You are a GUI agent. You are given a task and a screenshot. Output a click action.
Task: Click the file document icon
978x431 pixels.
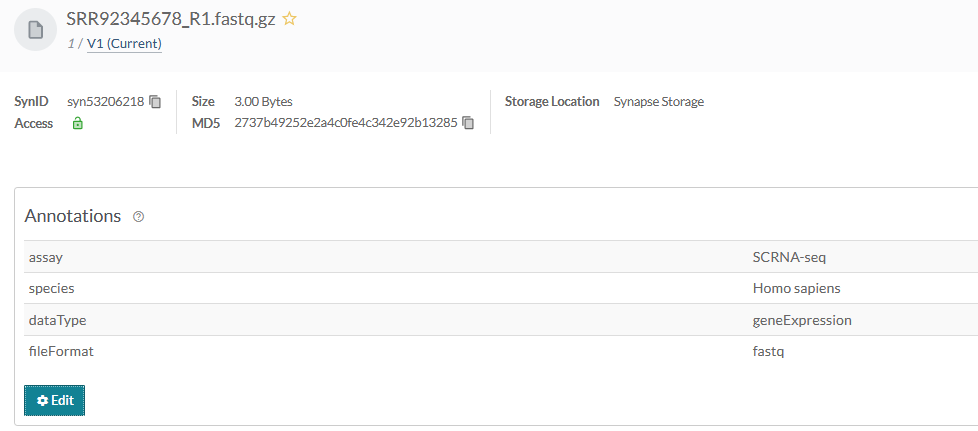(35, 30)
